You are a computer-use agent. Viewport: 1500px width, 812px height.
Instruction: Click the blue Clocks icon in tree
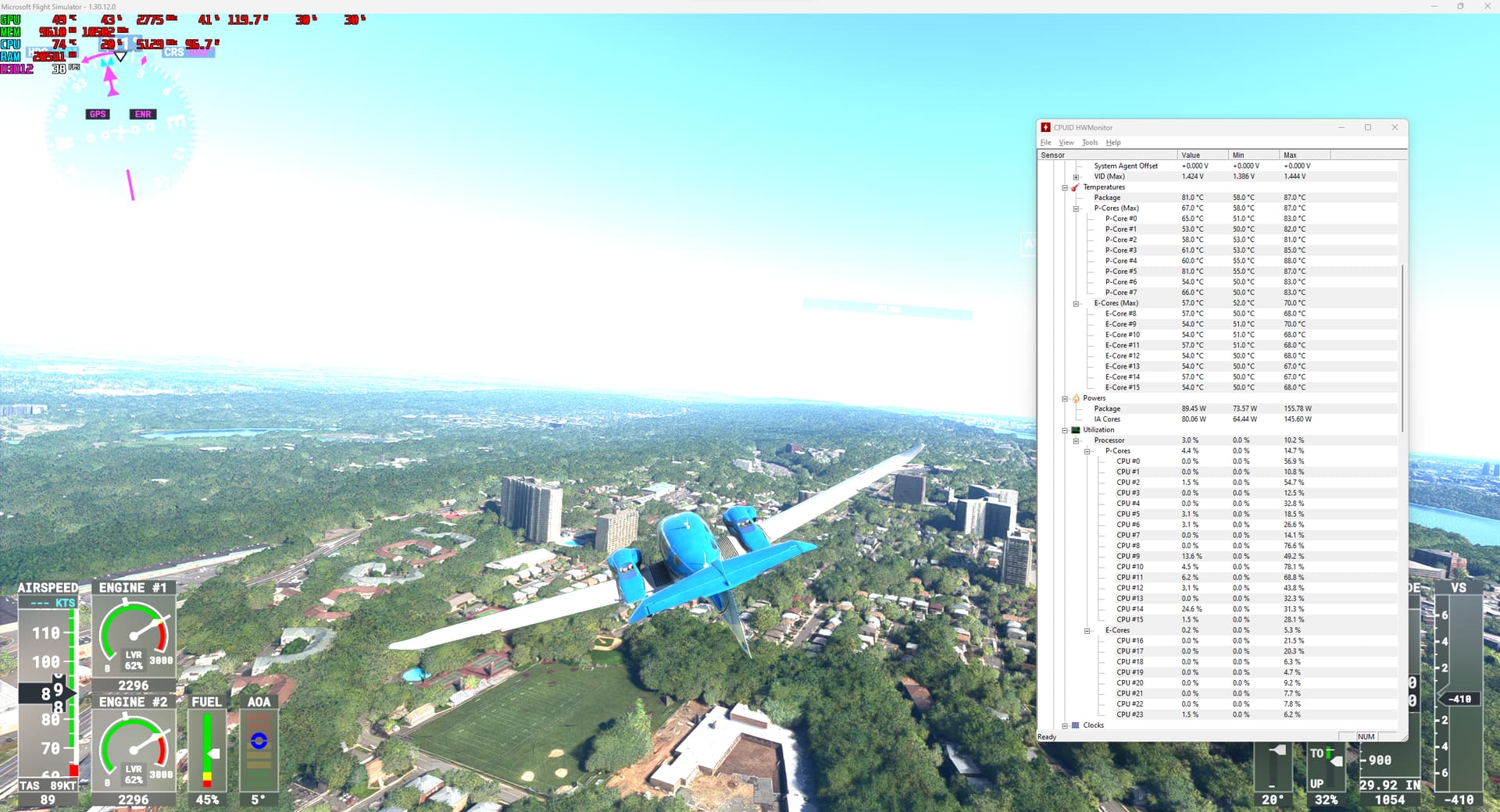pyautogui.click(x=1075, y=725)
